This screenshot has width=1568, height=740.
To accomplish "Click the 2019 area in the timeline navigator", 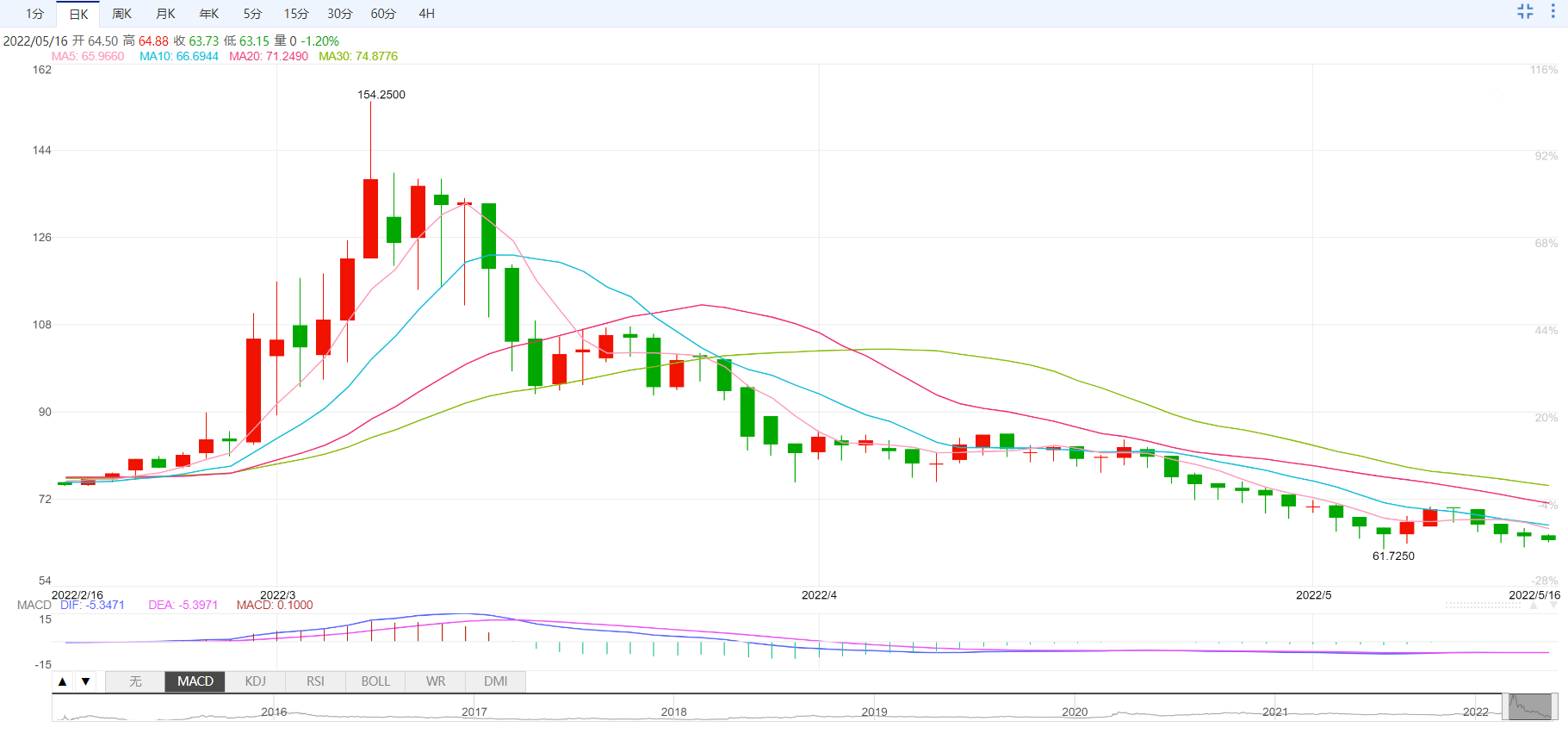I will [x=874, y=712].
